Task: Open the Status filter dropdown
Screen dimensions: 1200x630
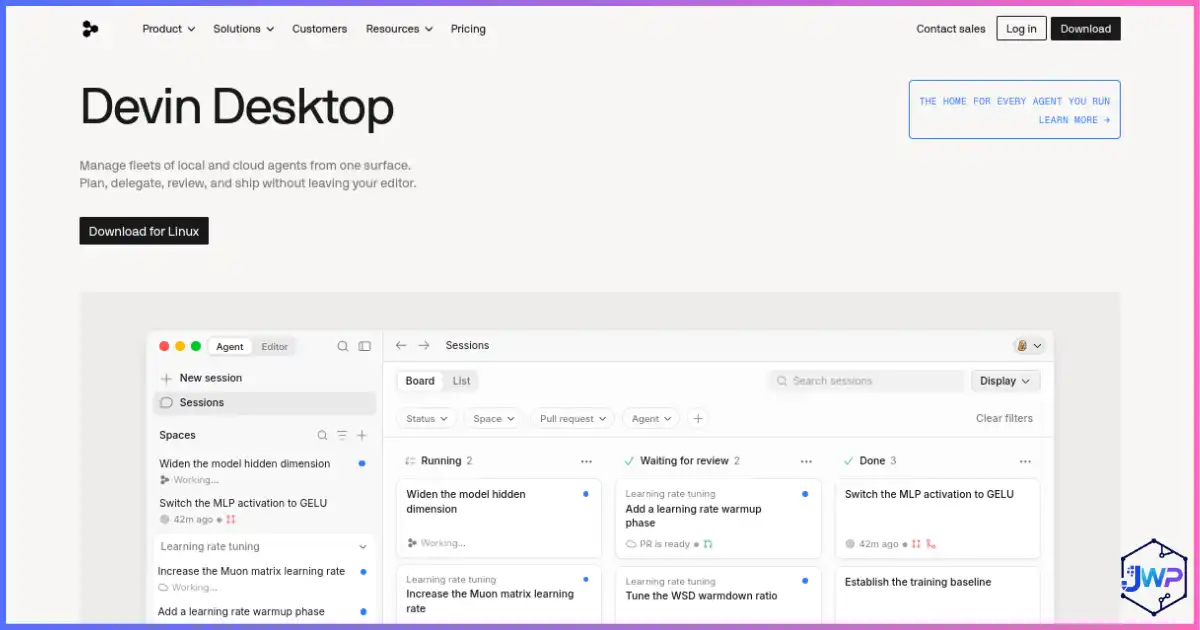Action: [x=427, y=419]
